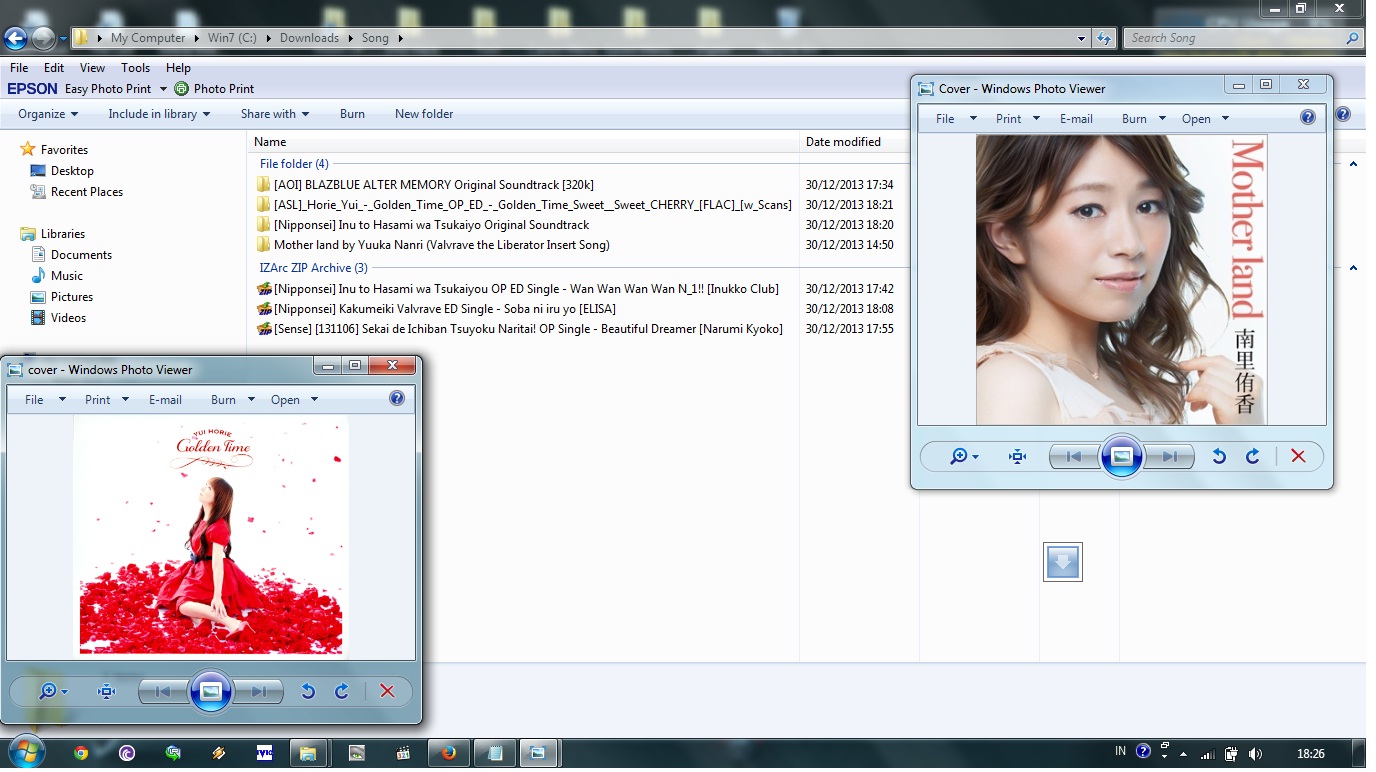This screenshot has height=772, width=1376.
Task: Open Windows Explorer taskbar button
Action: point(308,753)
